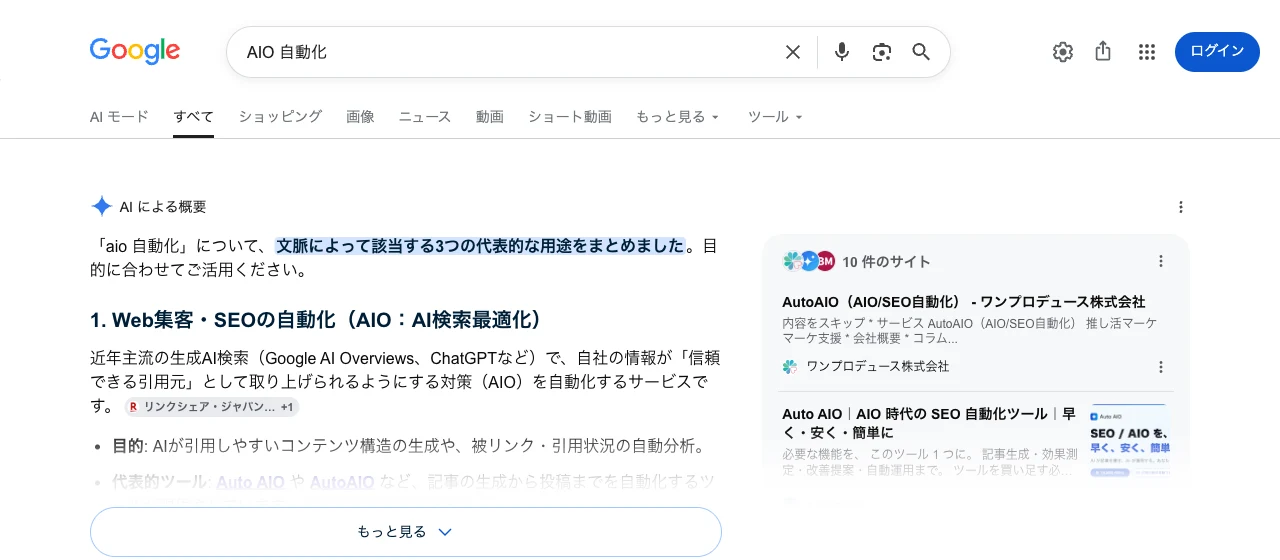
Task: Open options menu beside 10 件のサイト
Action: [1161, 261]
